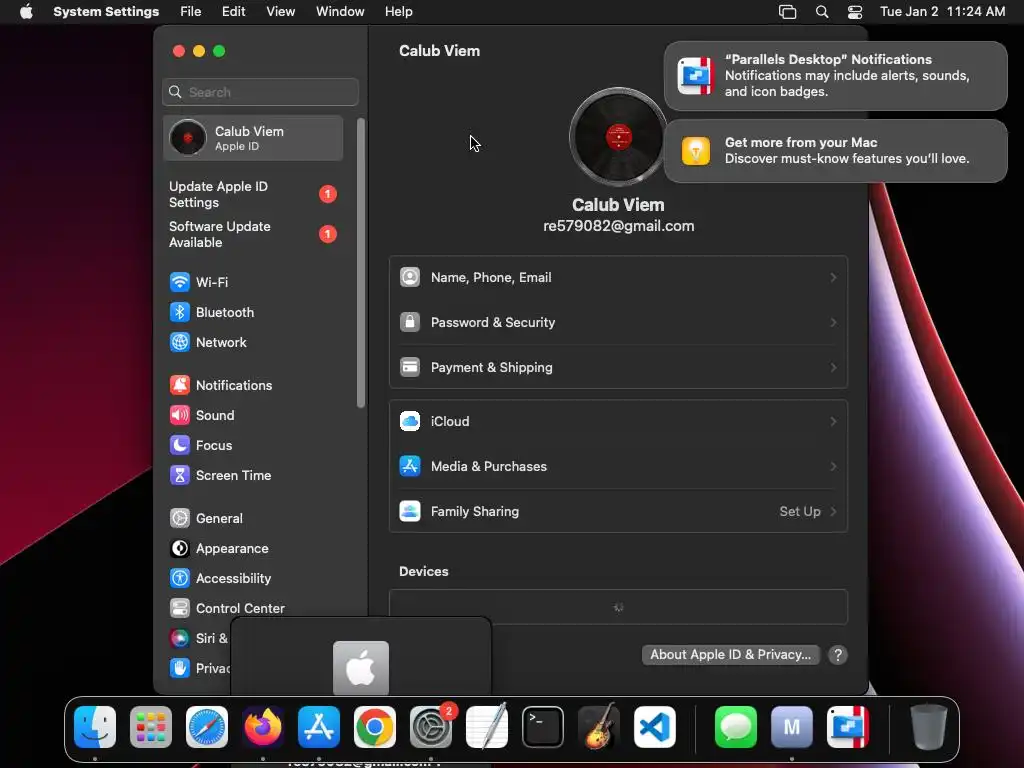This screenshot has width=1024, height=768.
Task: Click Get more from your Mac notification
Action: pyautogui.click(x=835, y=151)
